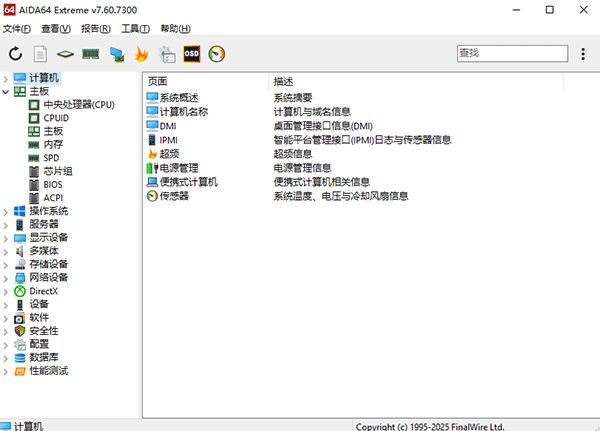Expand the 操作系统 tree node
The image size is (600, 431).
click(x=5, y=212)
